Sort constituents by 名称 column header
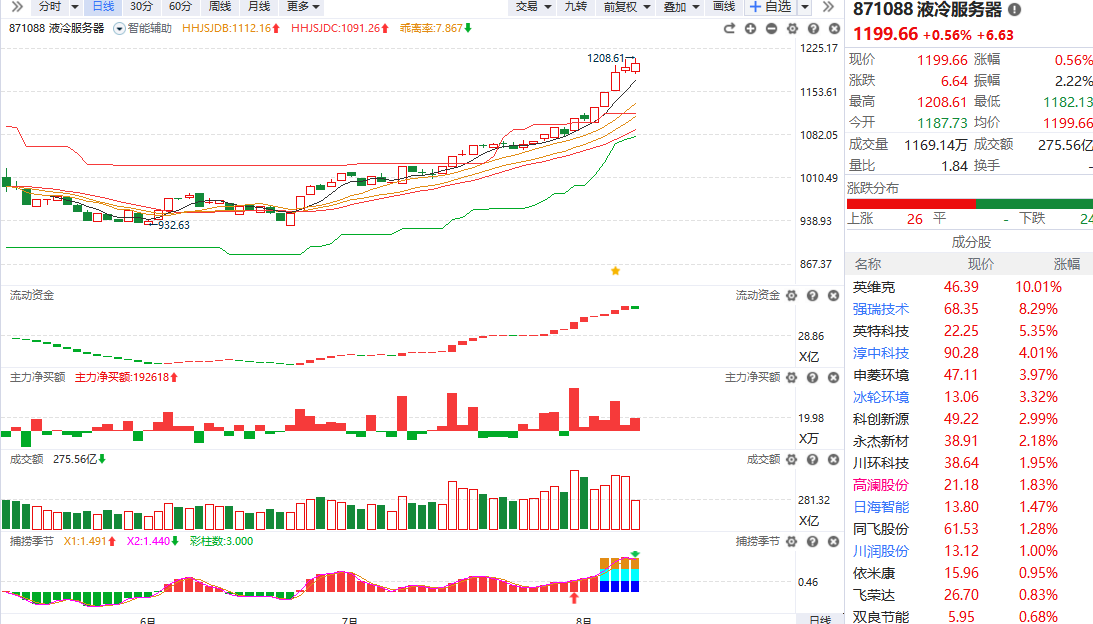This screenshot has height=624, width=1093. pyautogui.click(x=868, y=264)
